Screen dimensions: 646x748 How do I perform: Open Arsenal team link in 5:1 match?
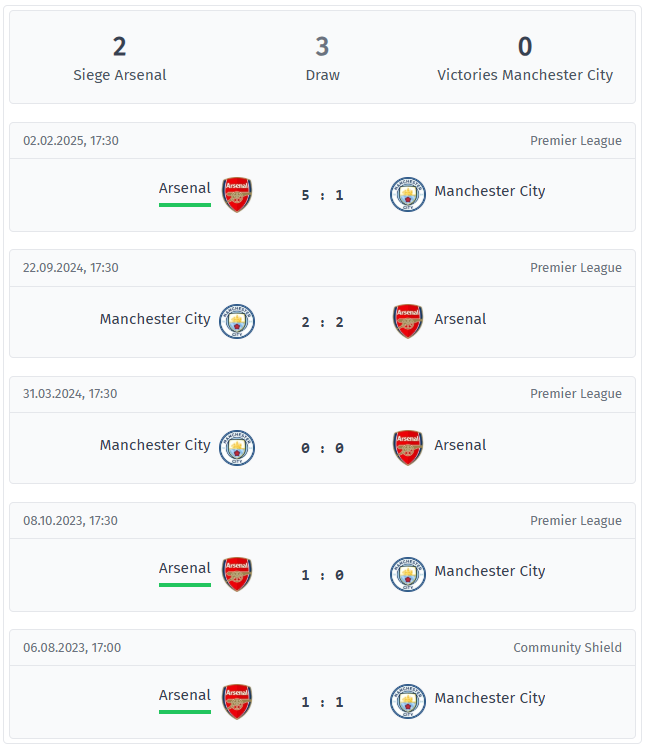coord(185,188)
